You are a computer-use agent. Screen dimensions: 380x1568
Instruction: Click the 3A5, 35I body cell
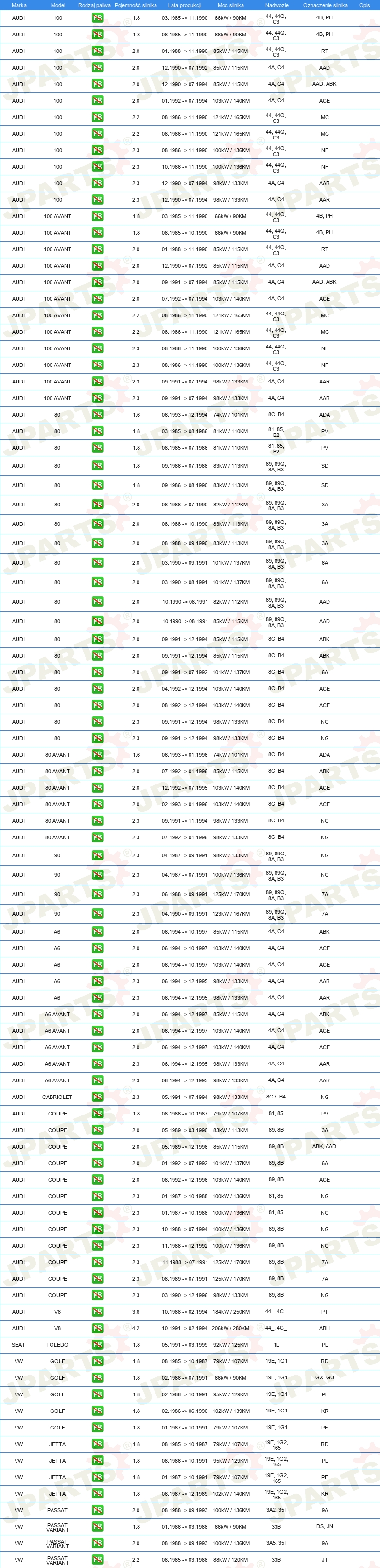click(276, 1543)
